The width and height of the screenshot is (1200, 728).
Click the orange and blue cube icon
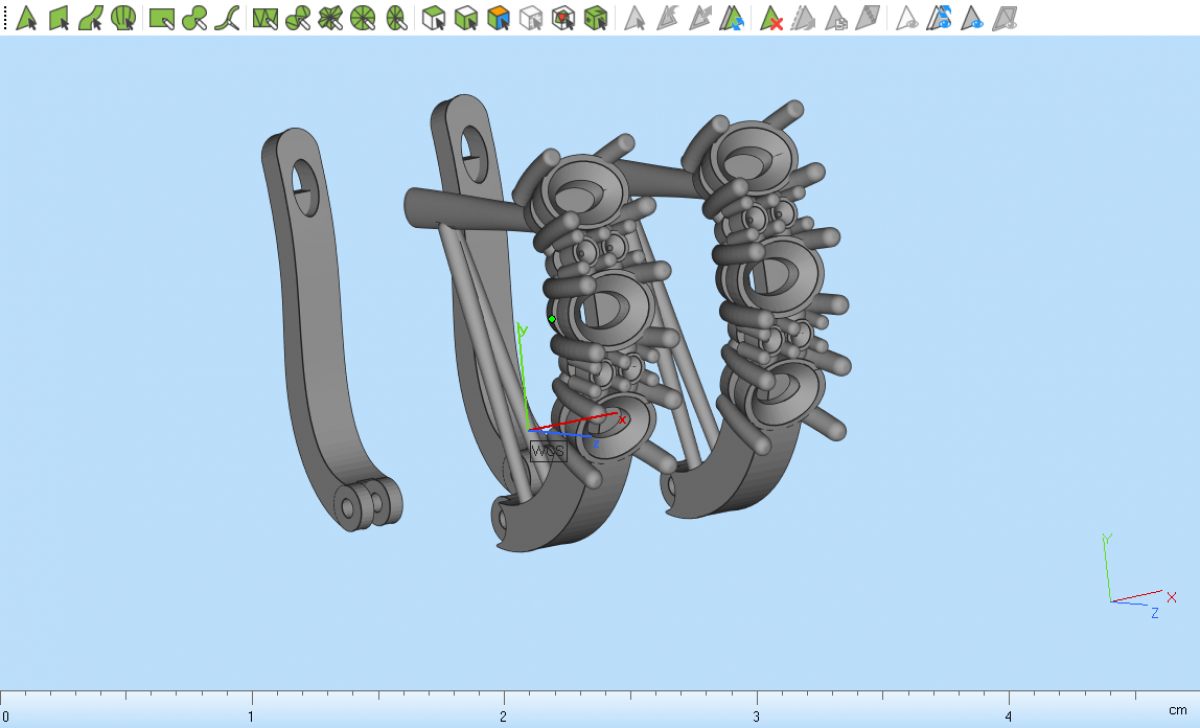[x=498, y=17]
